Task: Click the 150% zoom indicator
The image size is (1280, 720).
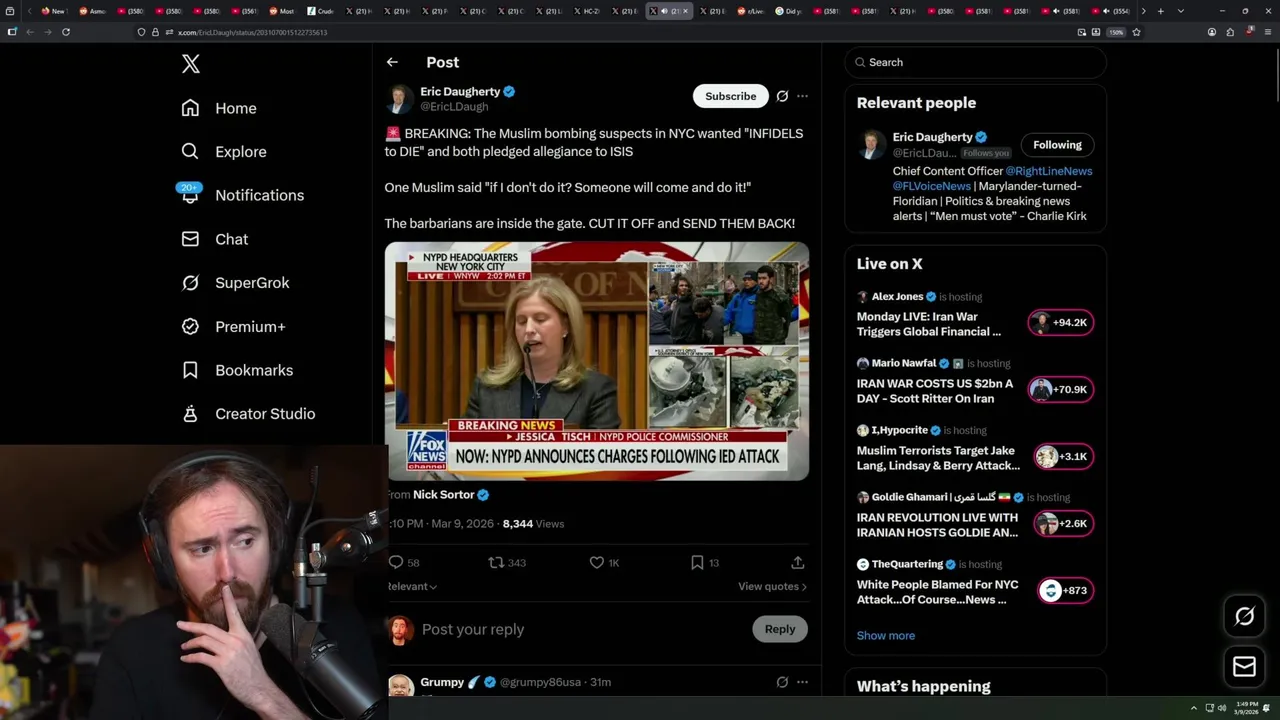Action: [1116, 32]
